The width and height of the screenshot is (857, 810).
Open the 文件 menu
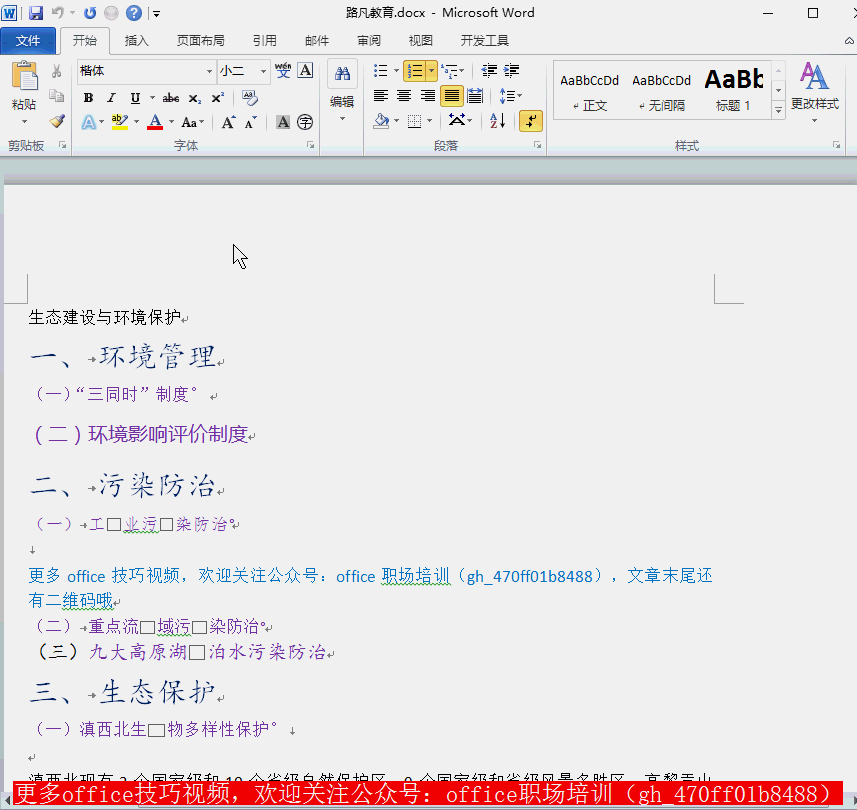click(x=29, y=41)
